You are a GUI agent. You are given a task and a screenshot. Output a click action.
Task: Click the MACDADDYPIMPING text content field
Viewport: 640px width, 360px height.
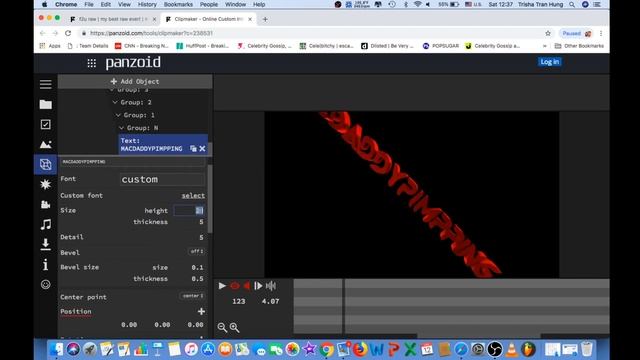pyautogui.click(x=133, y=162)
